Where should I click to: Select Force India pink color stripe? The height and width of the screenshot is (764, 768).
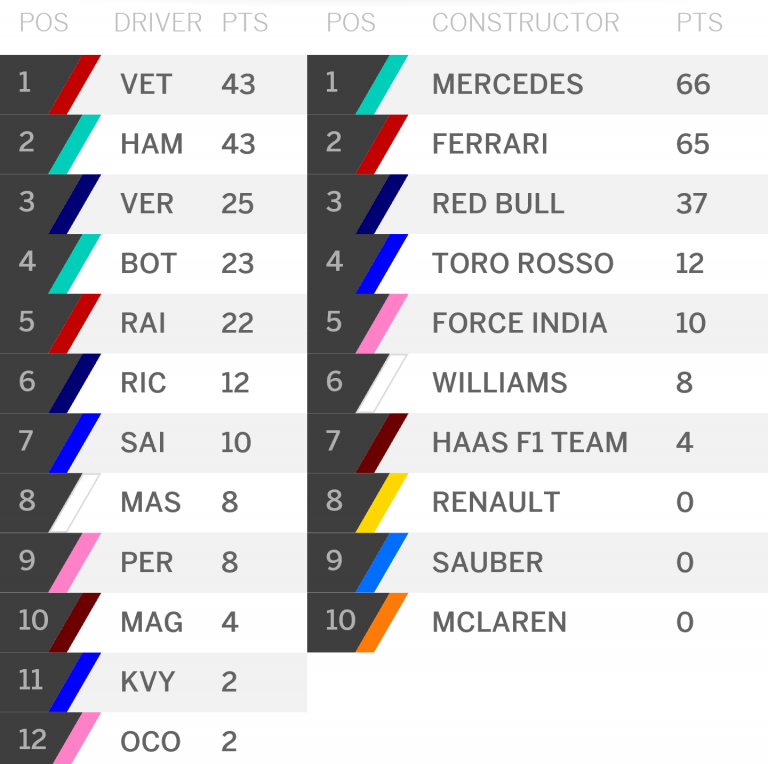(382, 324)
